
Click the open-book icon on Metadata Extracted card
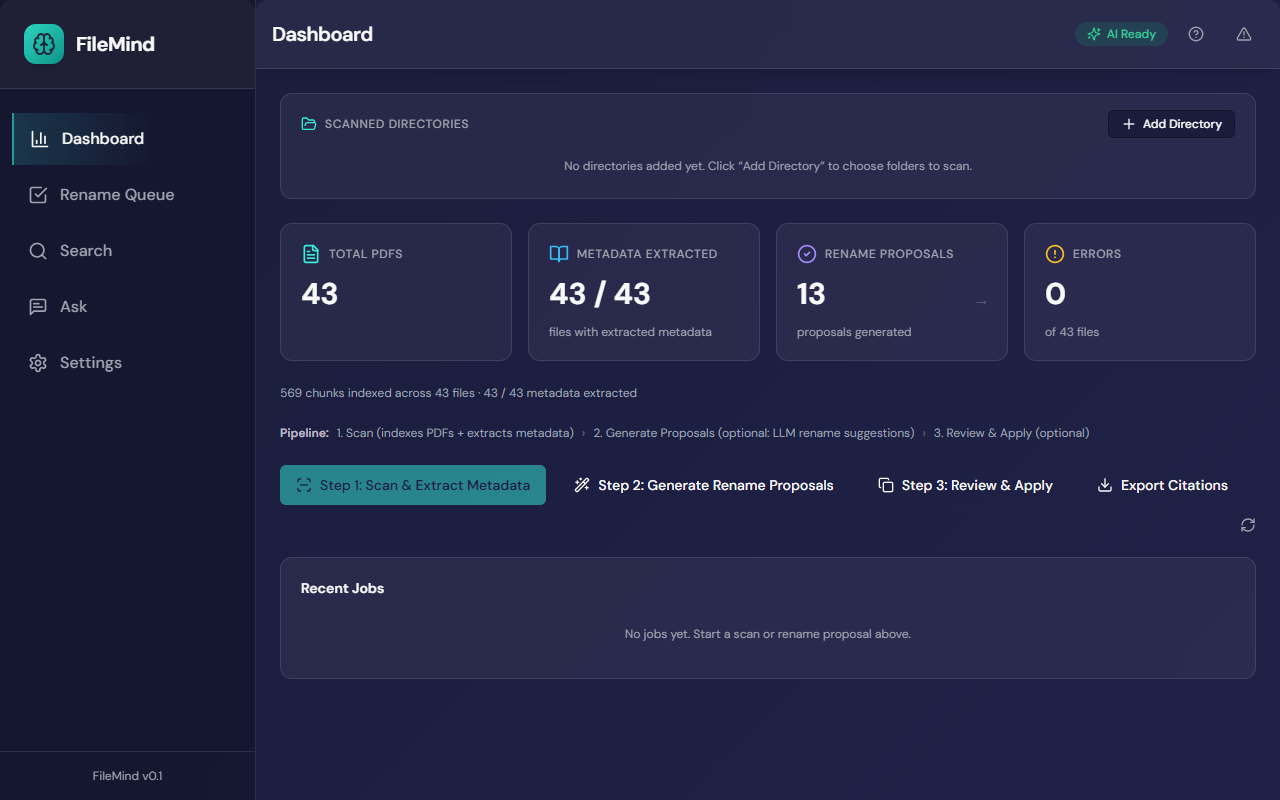(x=558, y=253)
